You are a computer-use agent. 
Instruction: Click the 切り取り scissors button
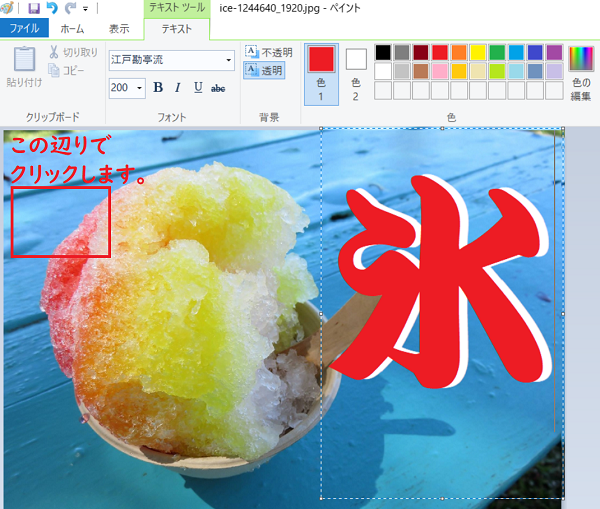coord(73,52)
